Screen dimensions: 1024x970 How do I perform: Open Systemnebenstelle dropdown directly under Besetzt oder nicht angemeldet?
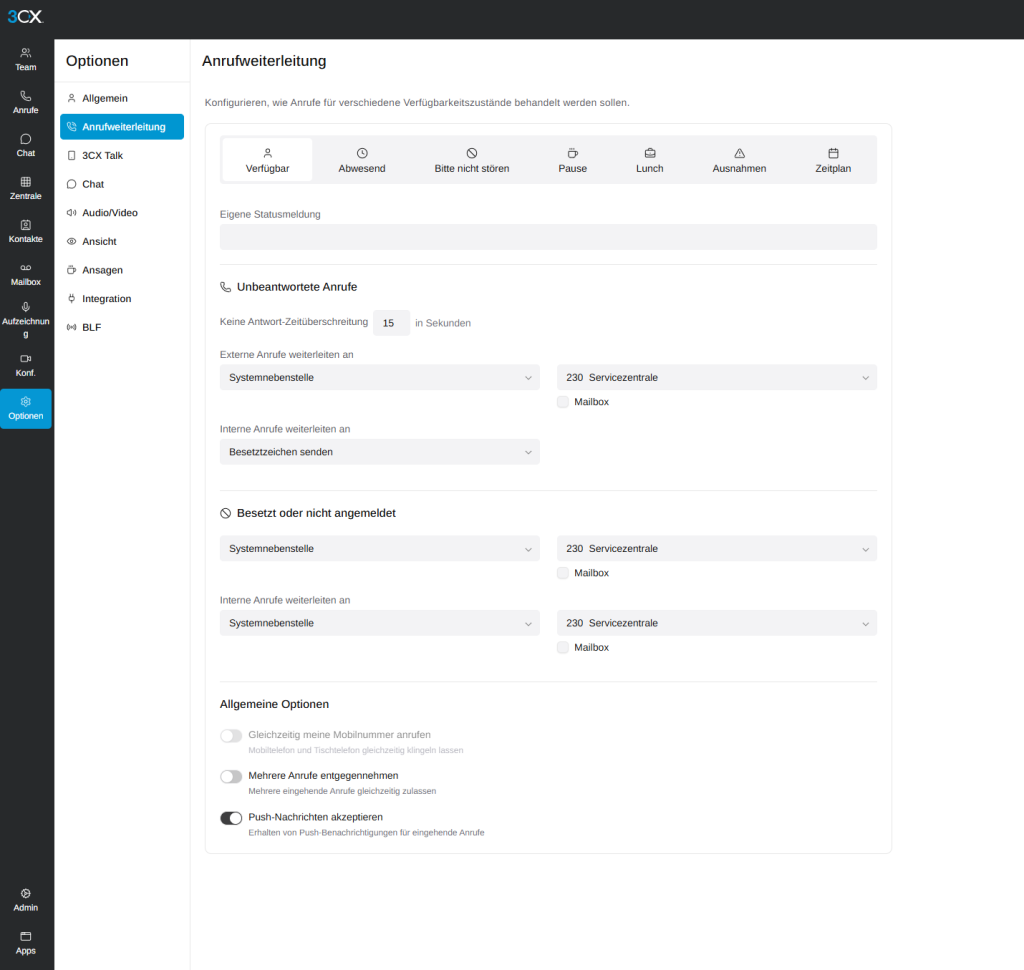click(x=379, y=549)
